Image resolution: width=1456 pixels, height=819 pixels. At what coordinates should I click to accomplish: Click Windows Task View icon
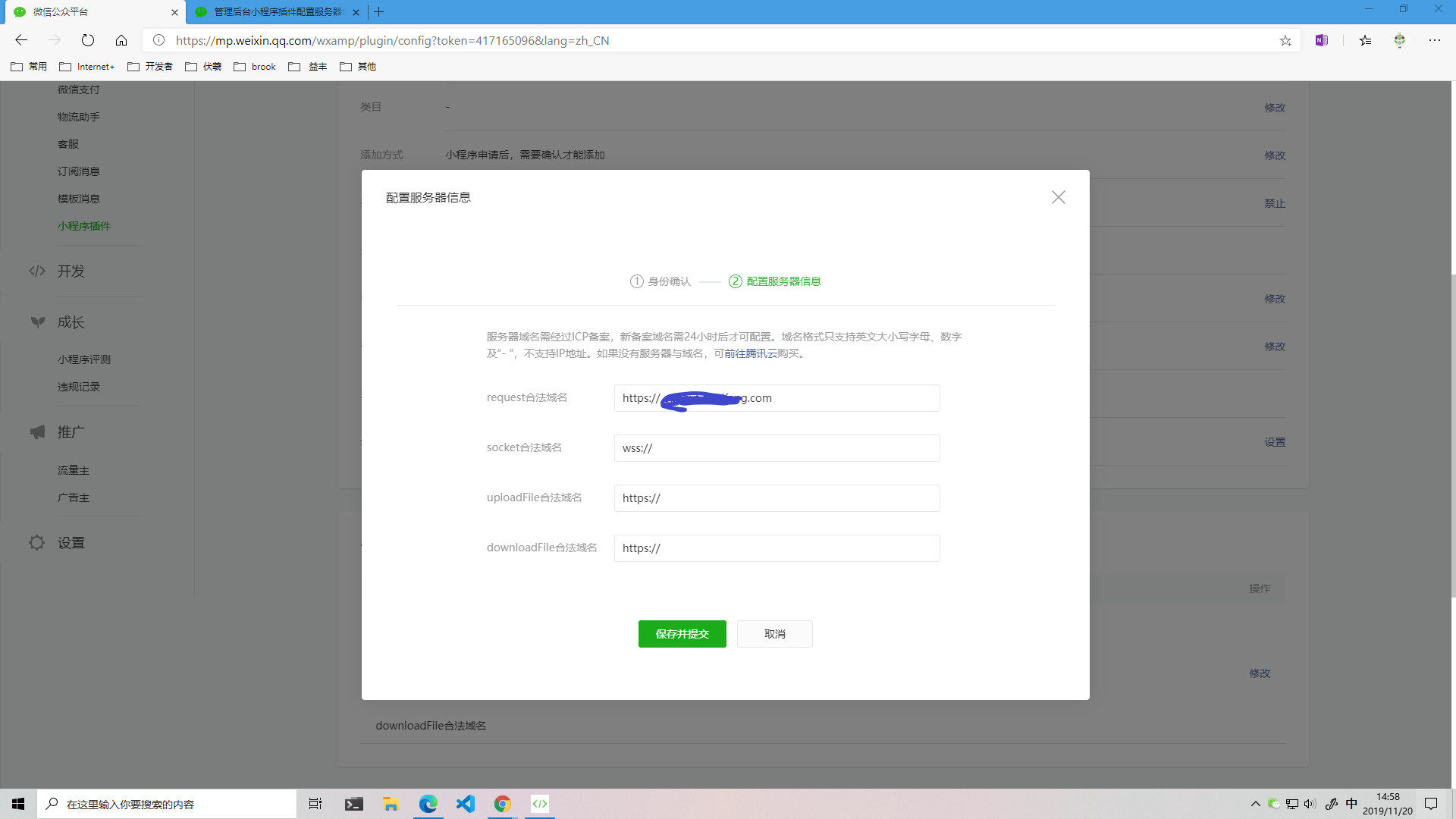tap(315, 804)
